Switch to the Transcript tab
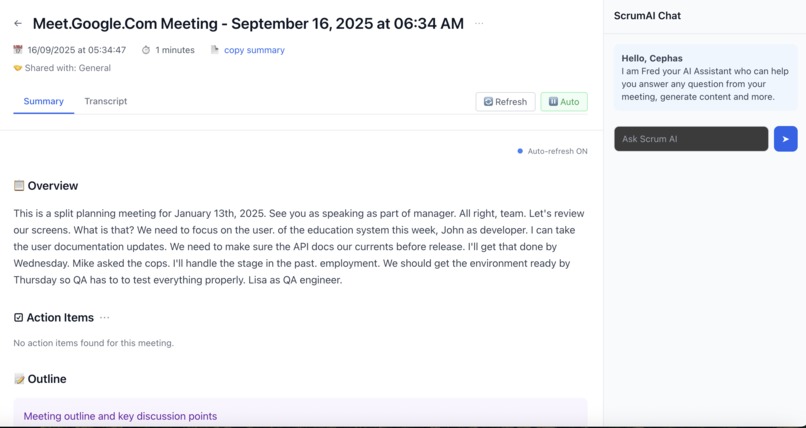Image resolution: width=806 pixels, height=428 pixels. (x=105, y=101)
